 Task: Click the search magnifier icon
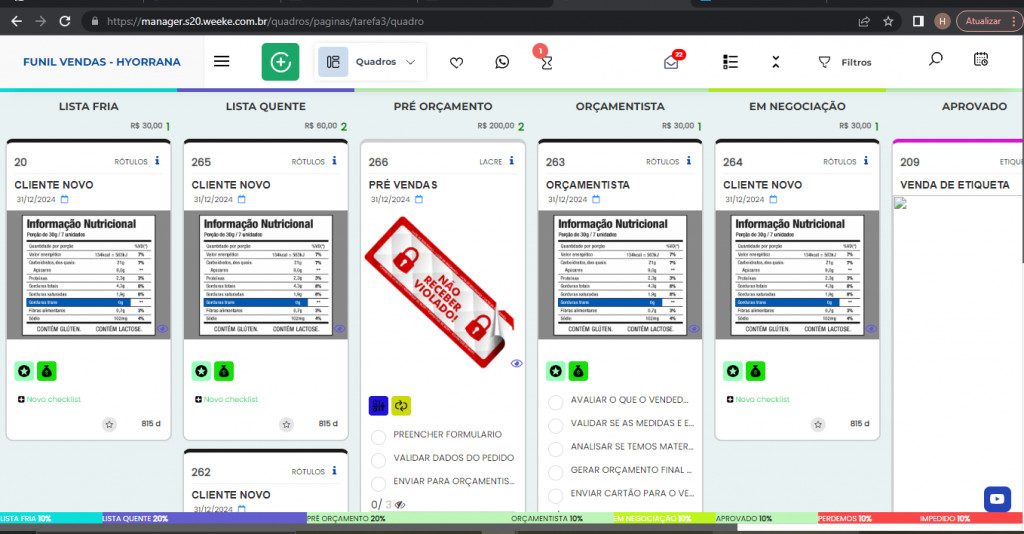935,60
